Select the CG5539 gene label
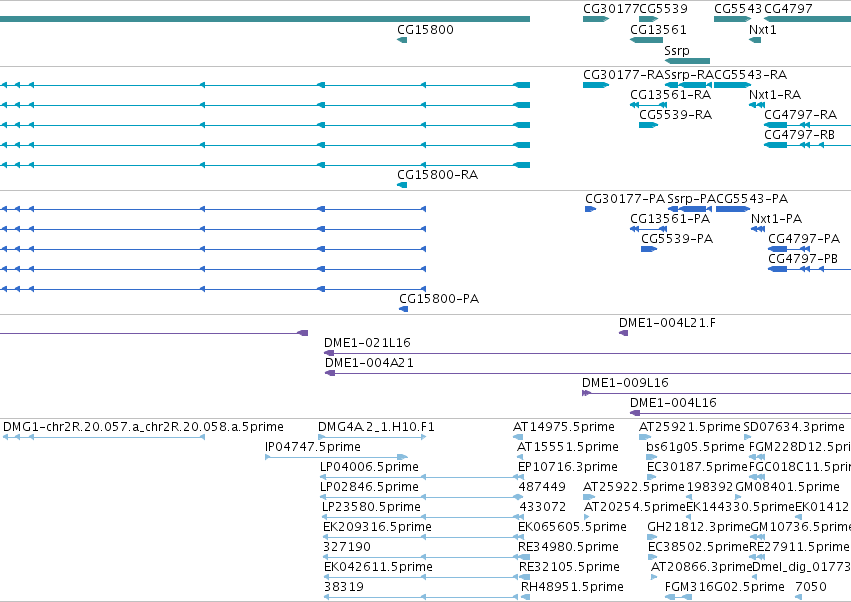The height and width of the screenshot is (602, 851). [x=663, y=9]
